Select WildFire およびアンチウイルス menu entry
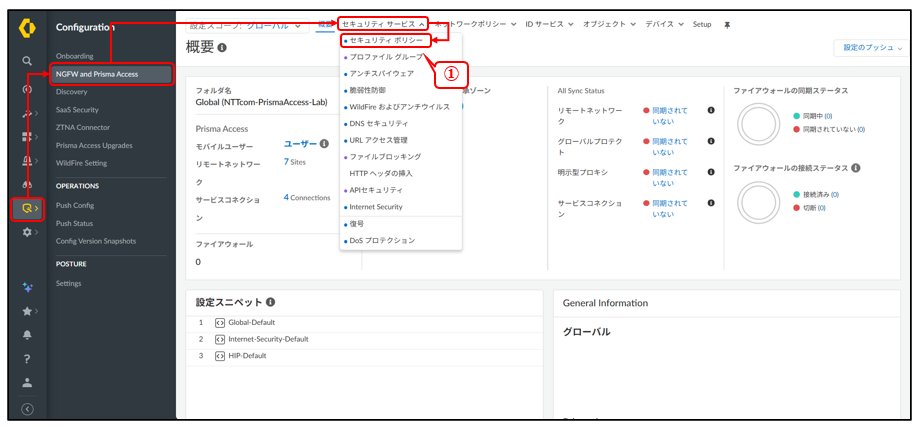The image size is (919, 427). coord(401,107)
